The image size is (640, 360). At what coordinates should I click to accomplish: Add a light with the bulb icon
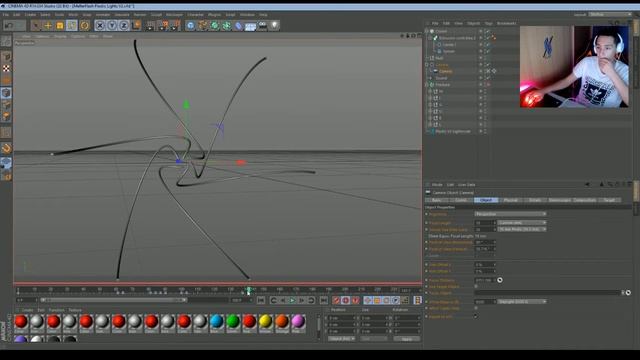click(274, 26)
